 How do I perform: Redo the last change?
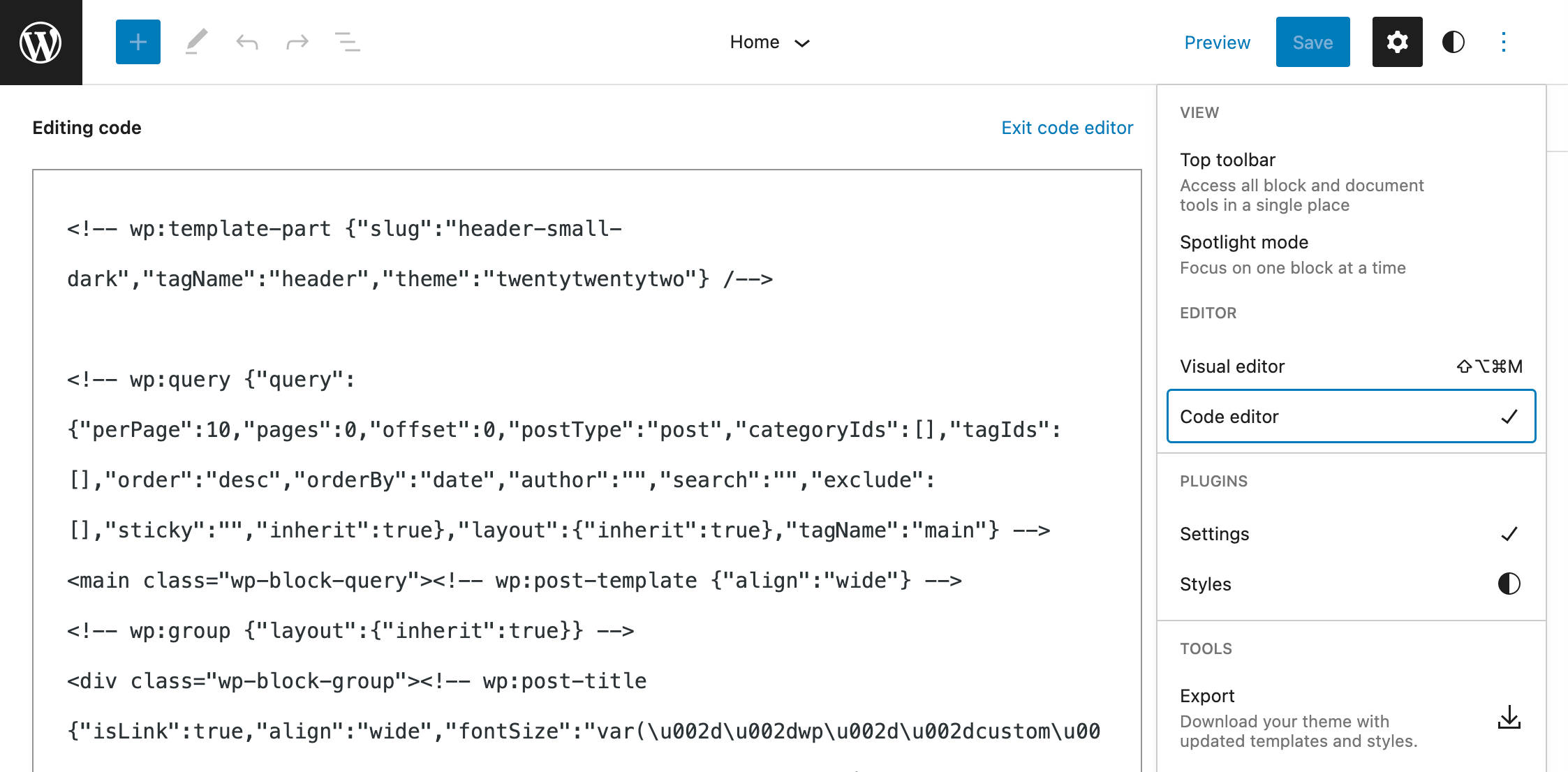coord(297,42)
